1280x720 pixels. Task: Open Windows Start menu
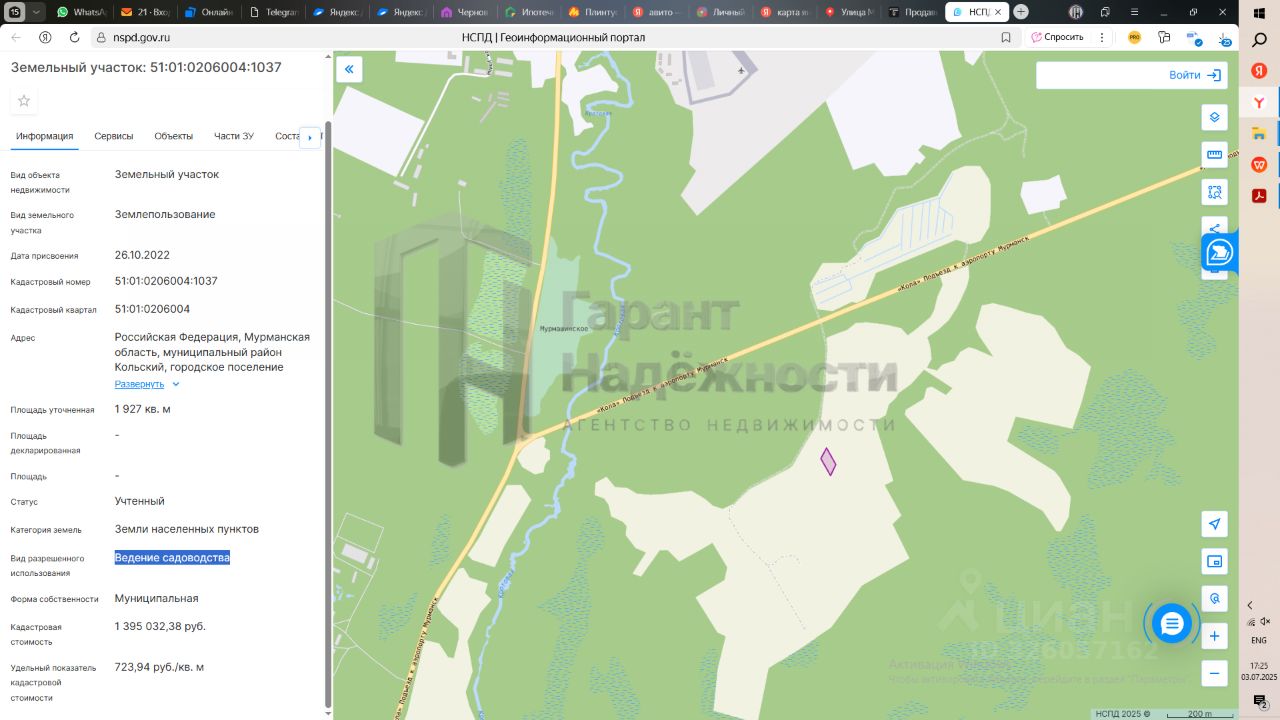(1259, 13)
